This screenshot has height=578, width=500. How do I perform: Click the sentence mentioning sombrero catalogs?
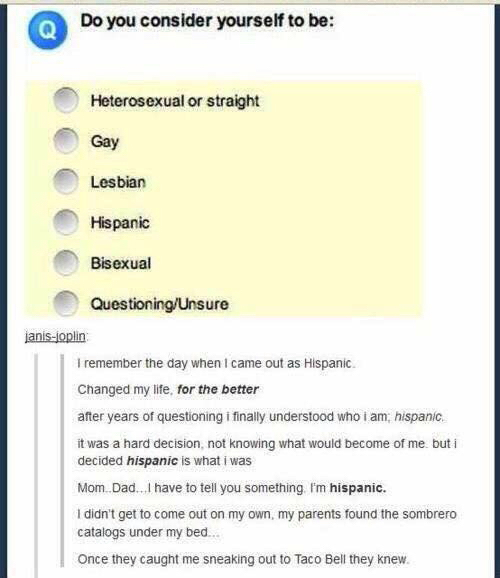coord(267,523)
